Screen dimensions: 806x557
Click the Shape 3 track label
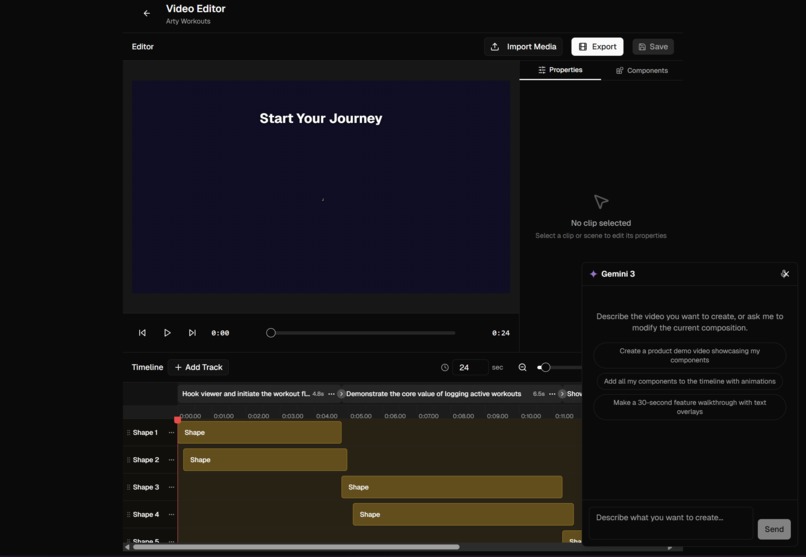click(145, 487)
